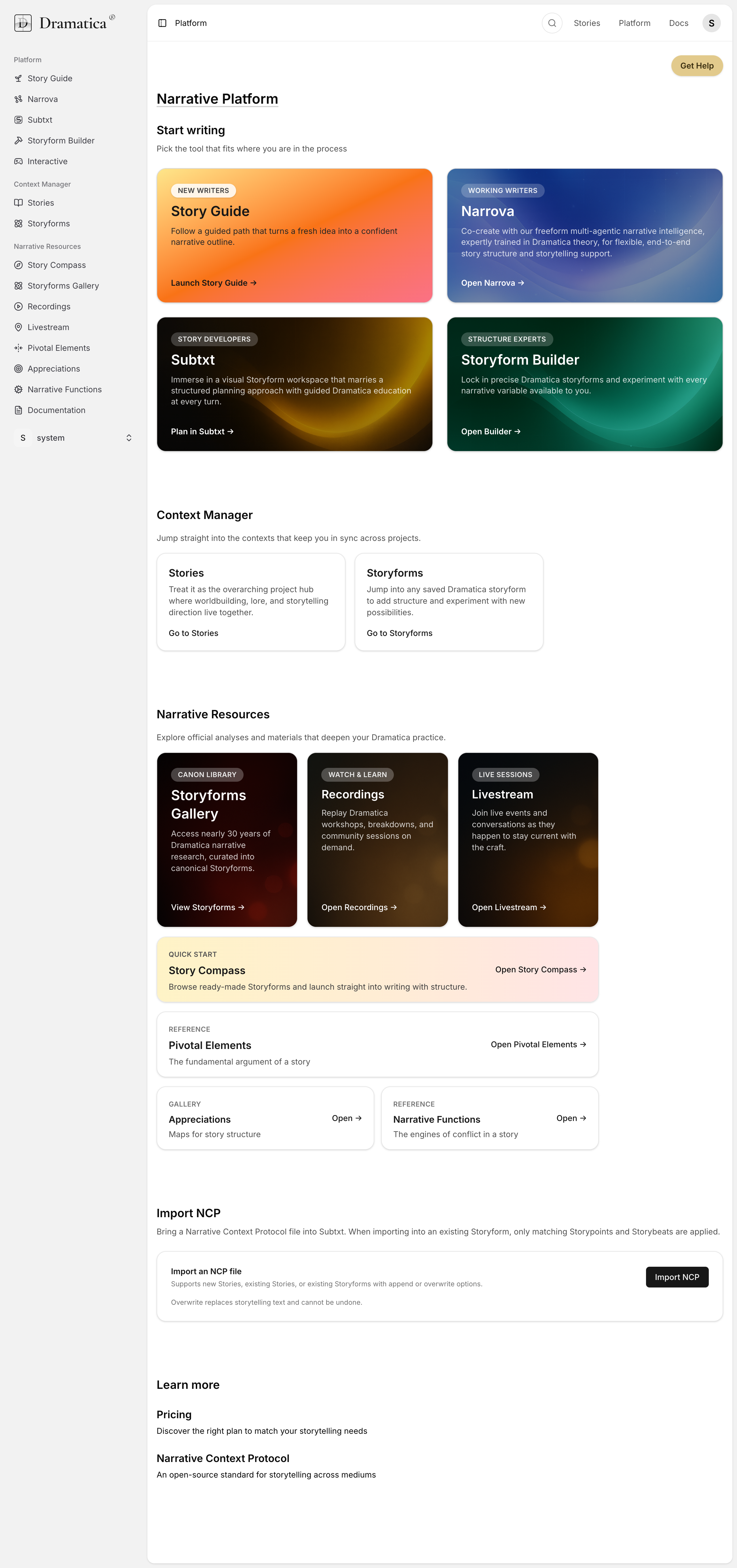Screen dimensions: 737x1568
Task: Click the Subtxt icon in the sidebar
Action: point(18,119)
